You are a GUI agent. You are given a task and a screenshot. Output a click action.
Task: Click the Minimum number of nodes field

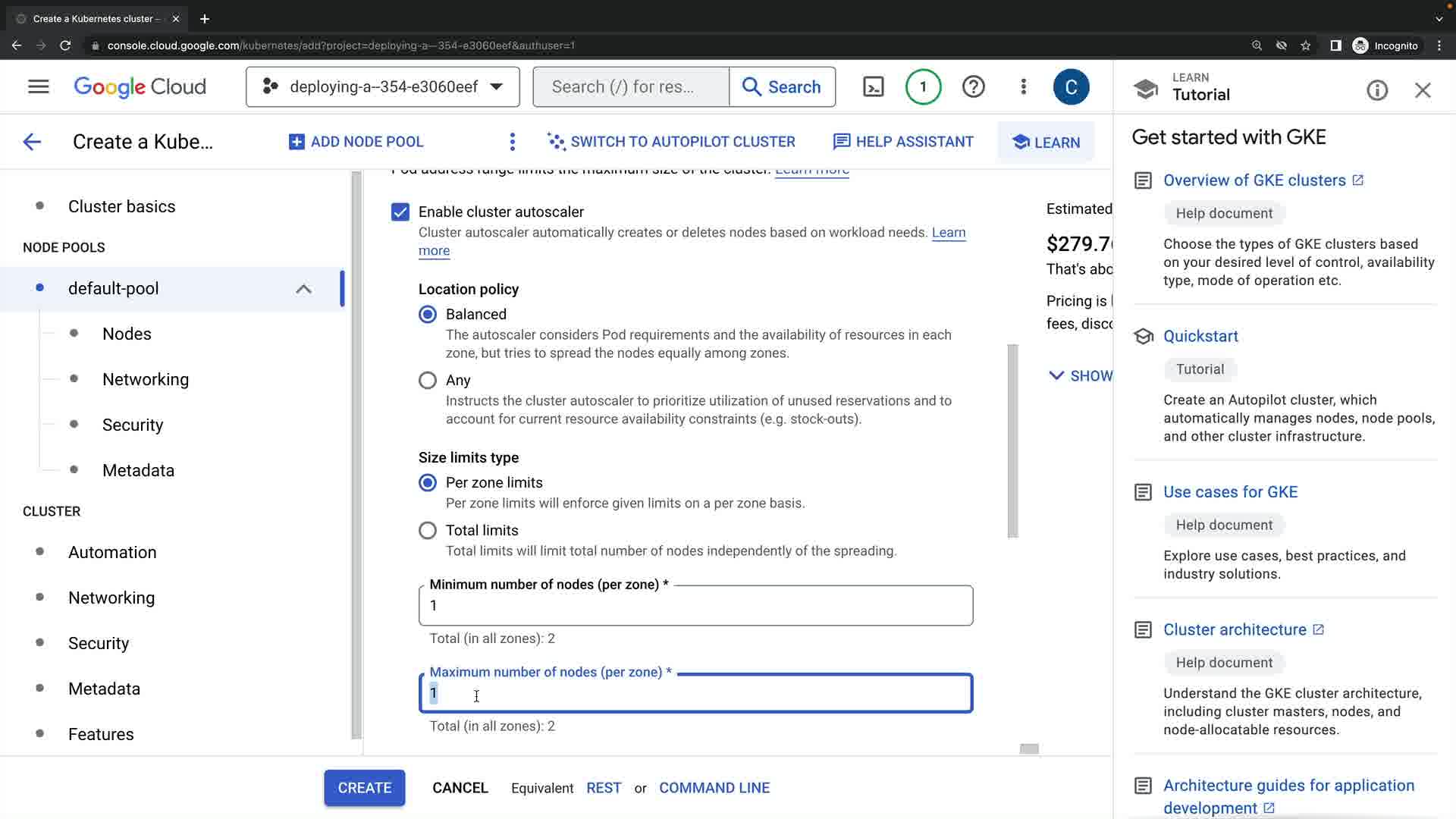(x=695, y=605)
